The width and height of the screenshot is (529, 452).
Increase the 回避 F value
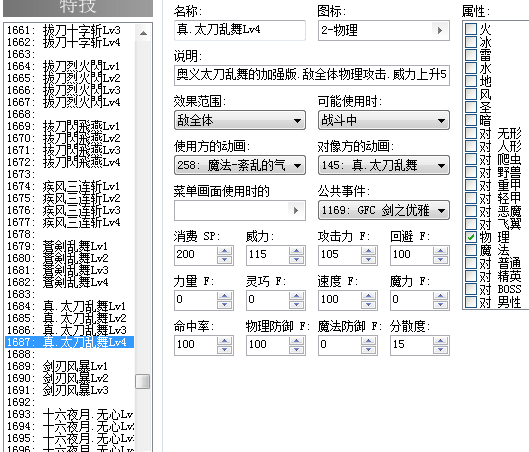click(x=440, y=251)
